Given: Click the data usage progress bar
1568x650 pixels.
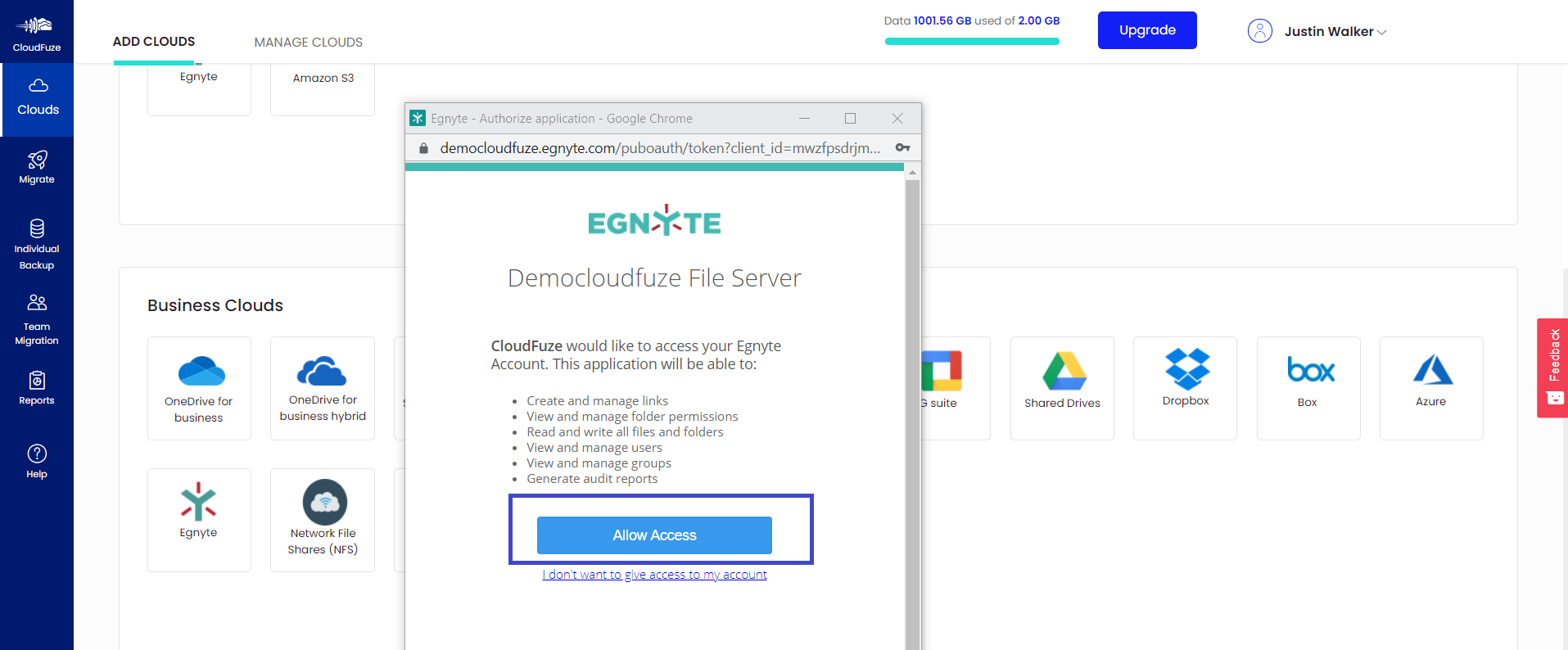Looking at the screenshot, I should click(972, 41).
